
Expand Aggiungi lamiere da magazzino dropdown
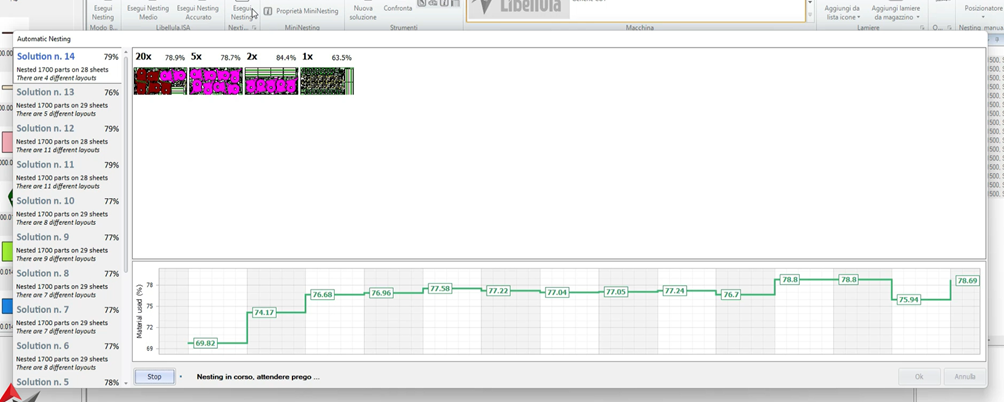pyautogui.click(x=896, y=13)
